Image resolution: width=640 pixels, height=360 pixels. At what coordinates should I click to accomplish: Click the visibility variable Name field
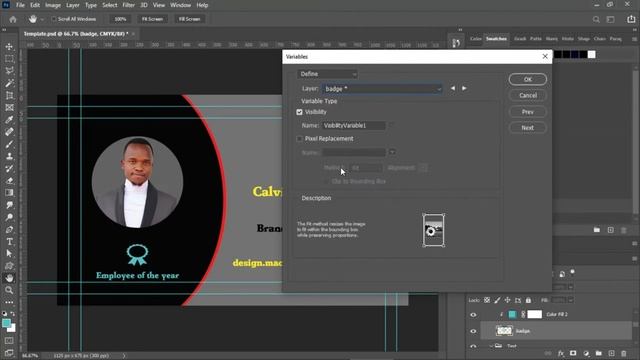(353, 126)
